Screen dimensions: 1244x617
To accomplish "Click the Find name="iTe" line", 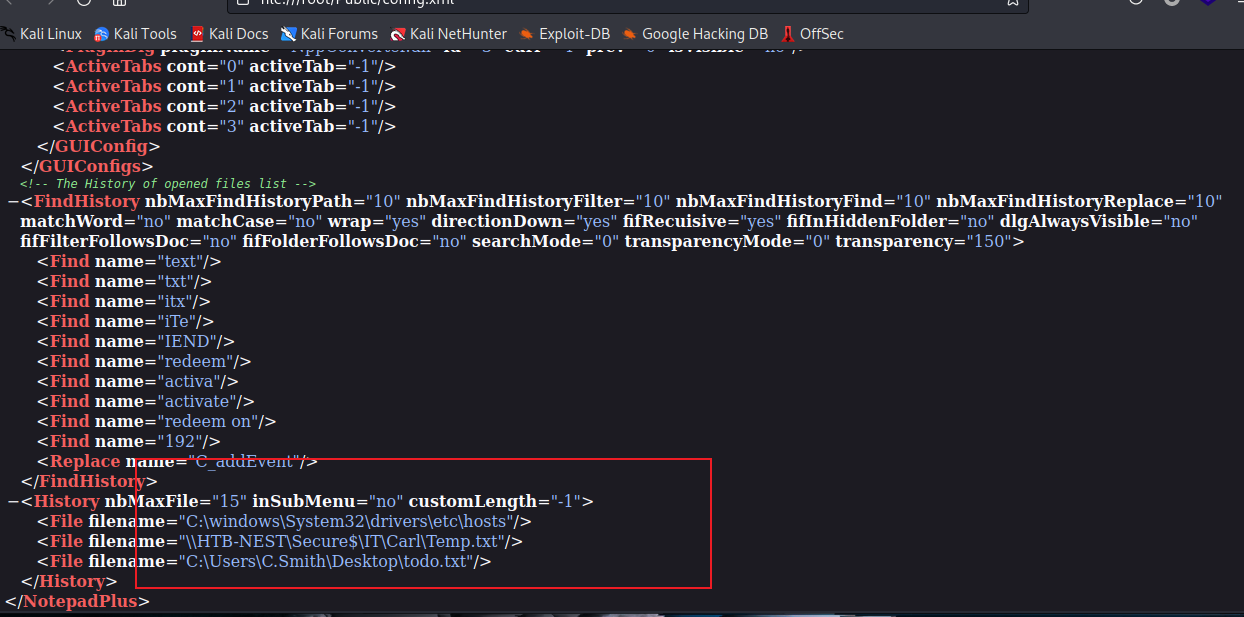I will (x=125, y=321).
